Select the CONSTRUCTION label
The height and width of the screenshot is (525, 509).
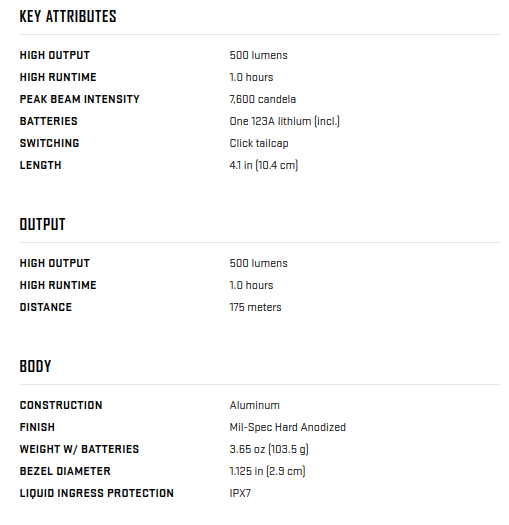point(61,405)
